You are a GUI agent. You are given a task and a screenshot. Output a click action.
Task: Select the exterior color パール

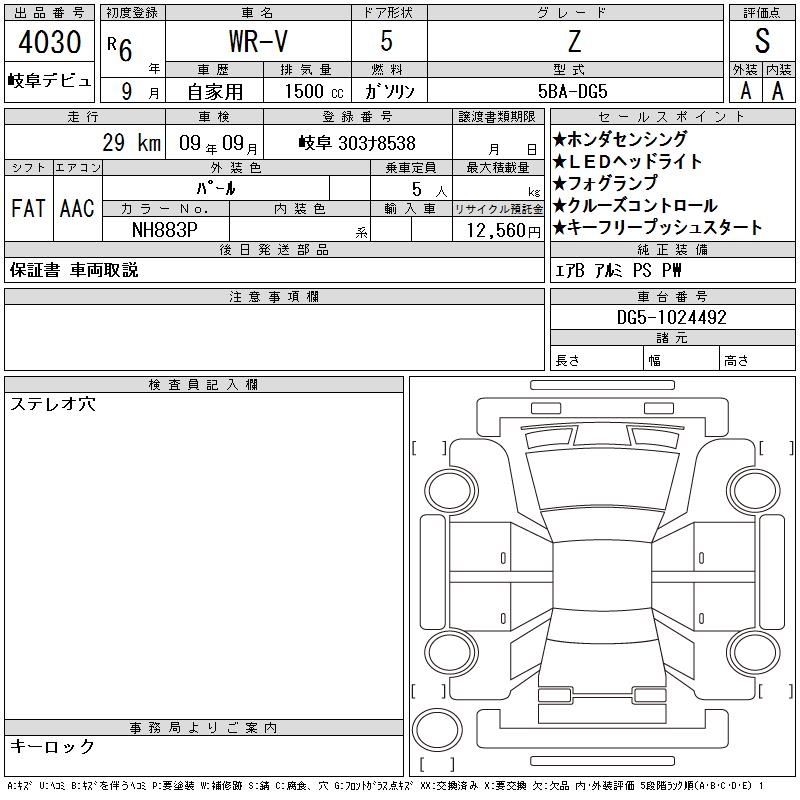point(216,188)
